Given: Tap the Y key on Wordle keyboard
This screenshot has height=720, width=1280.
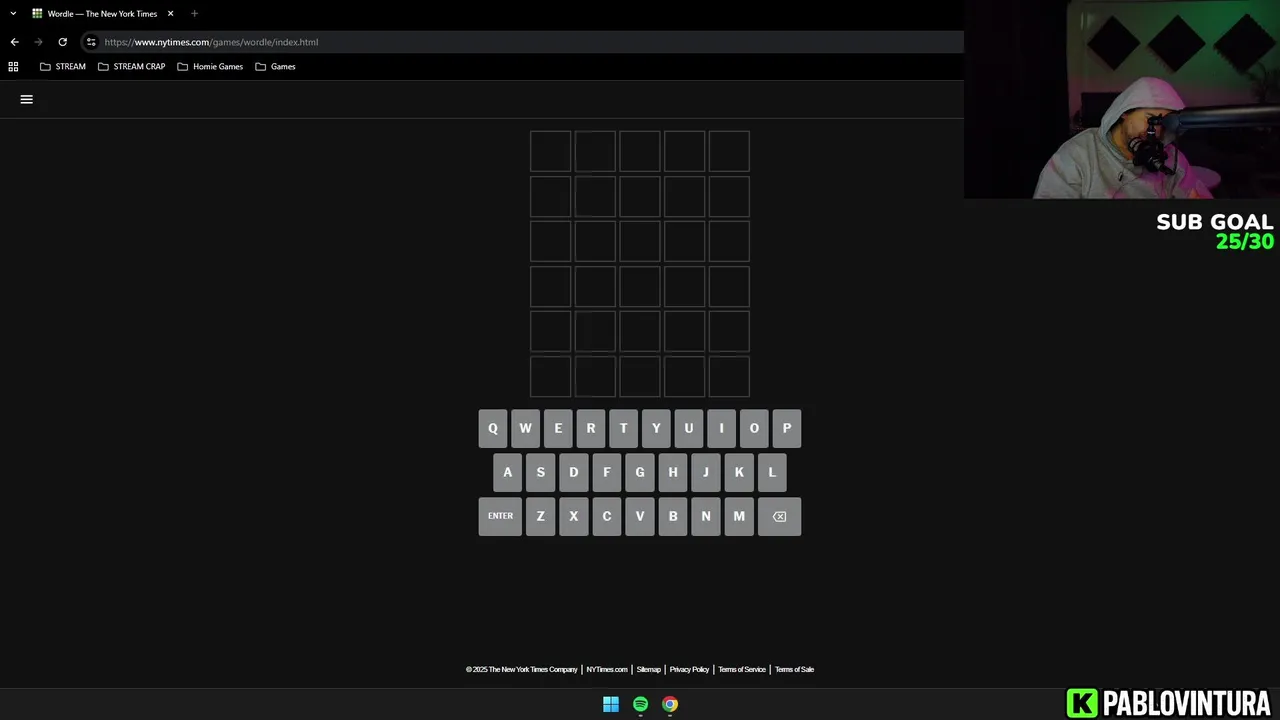Looking at the screenshot, I should (656, 428).
